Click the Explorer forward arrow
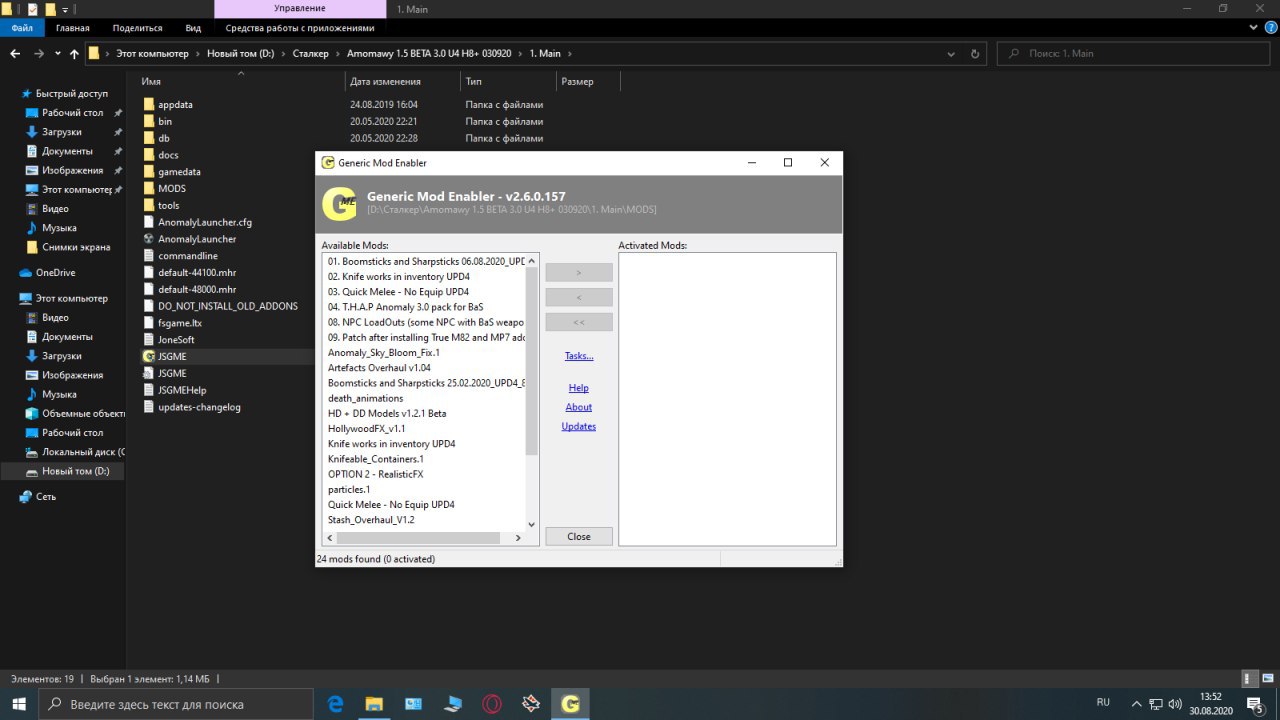The image size is (1280, 720). [x=39, y=53]
